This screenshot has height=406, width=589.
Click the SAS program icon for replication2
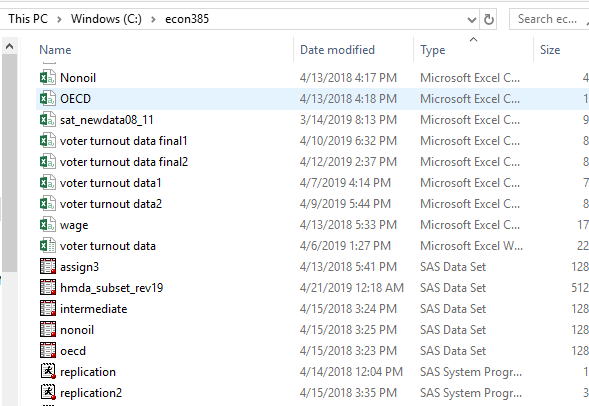point(48,392)
